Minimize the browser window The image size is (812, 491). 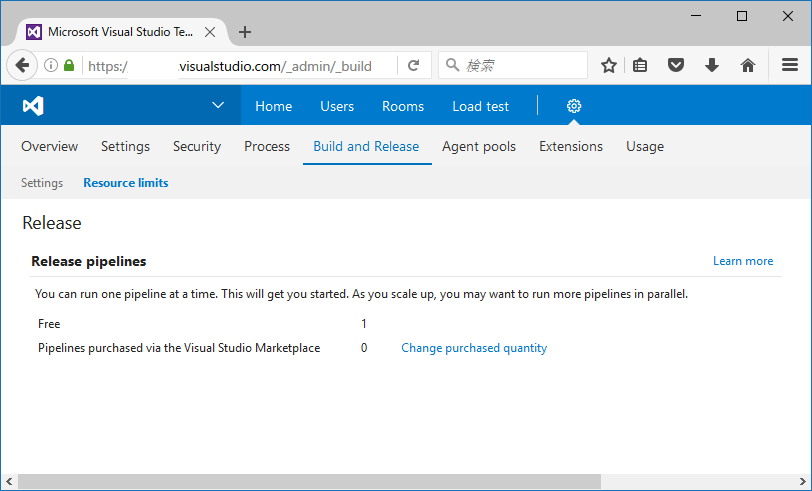[x=696, y=16]
